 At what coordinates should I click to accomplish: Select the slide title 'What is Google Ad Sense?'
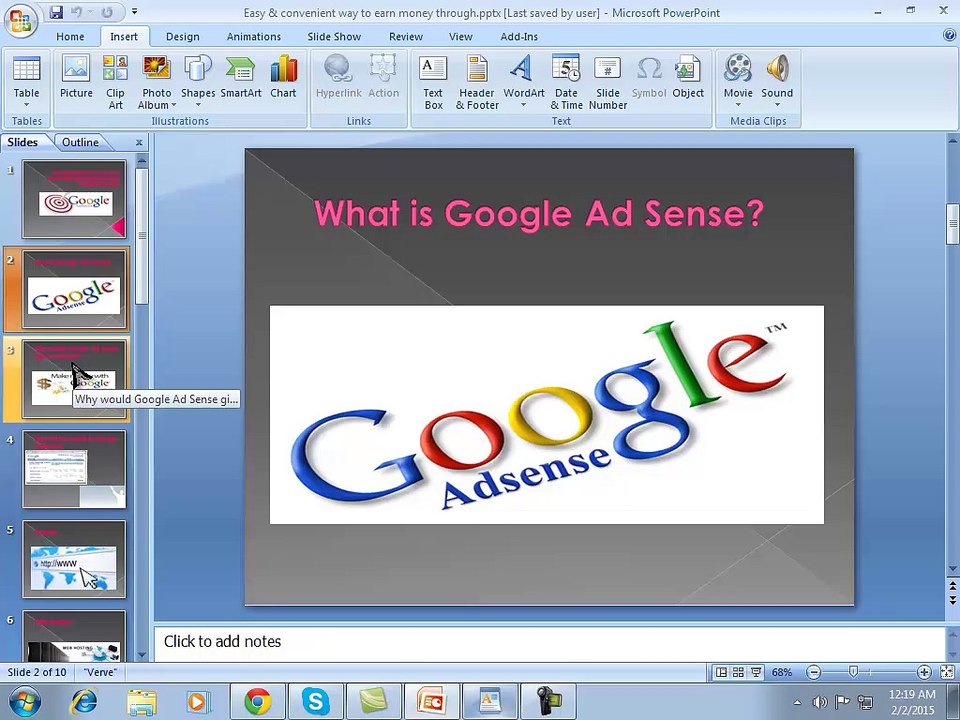click(x=539, y=214)
